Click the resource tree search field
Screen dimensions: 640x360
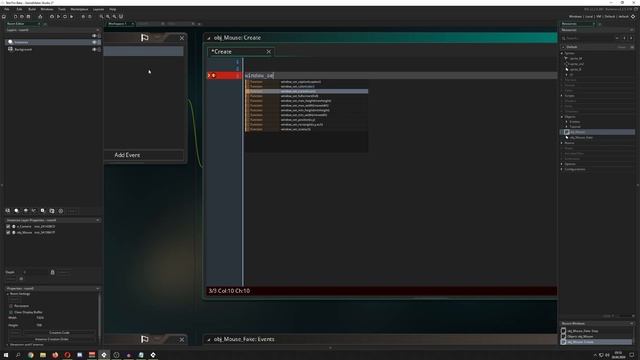[x=588, y=38]
